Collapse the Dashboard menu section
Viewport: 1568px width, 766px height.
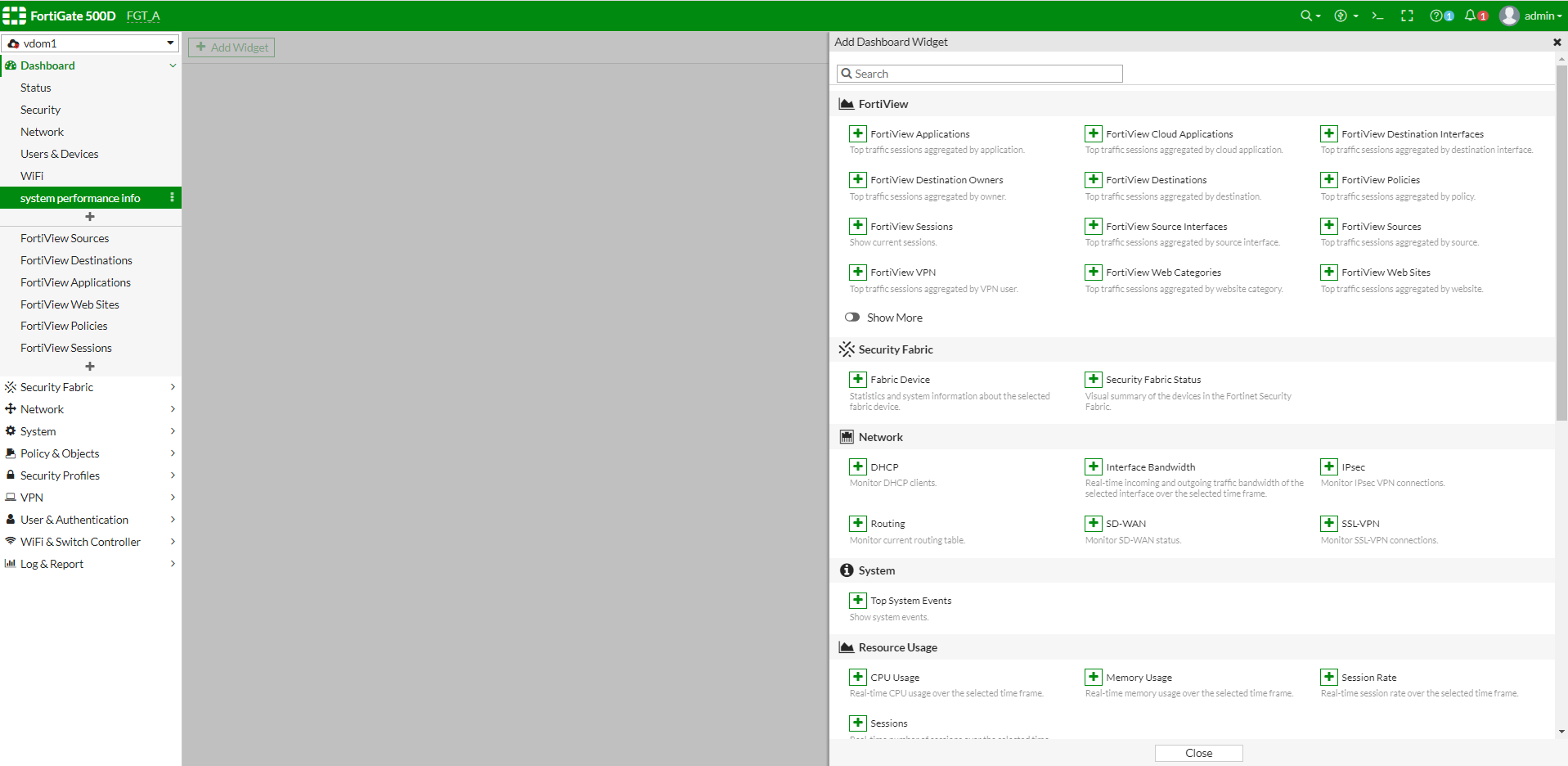click(90, 65)
